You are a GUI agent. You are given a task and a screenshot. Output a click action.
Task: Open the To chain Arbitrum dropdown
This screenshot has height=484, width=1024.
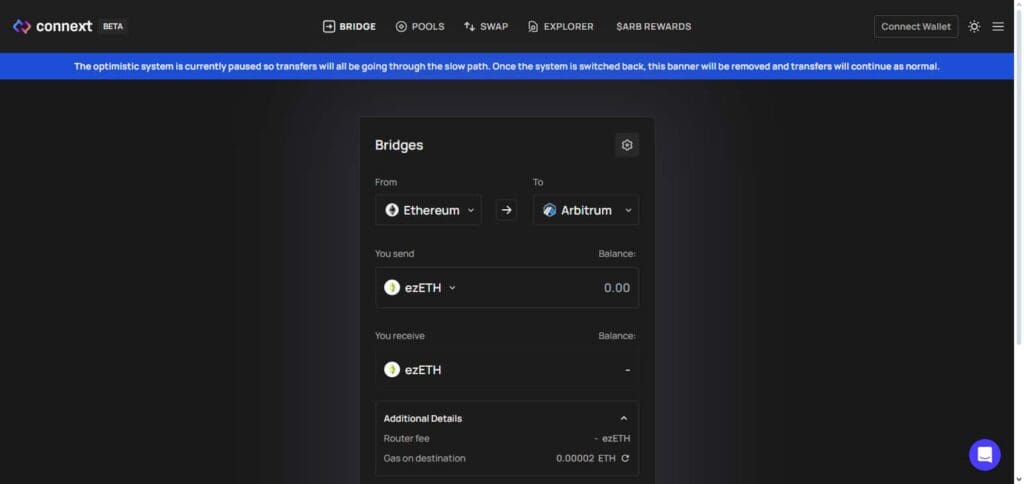point(586,210)
